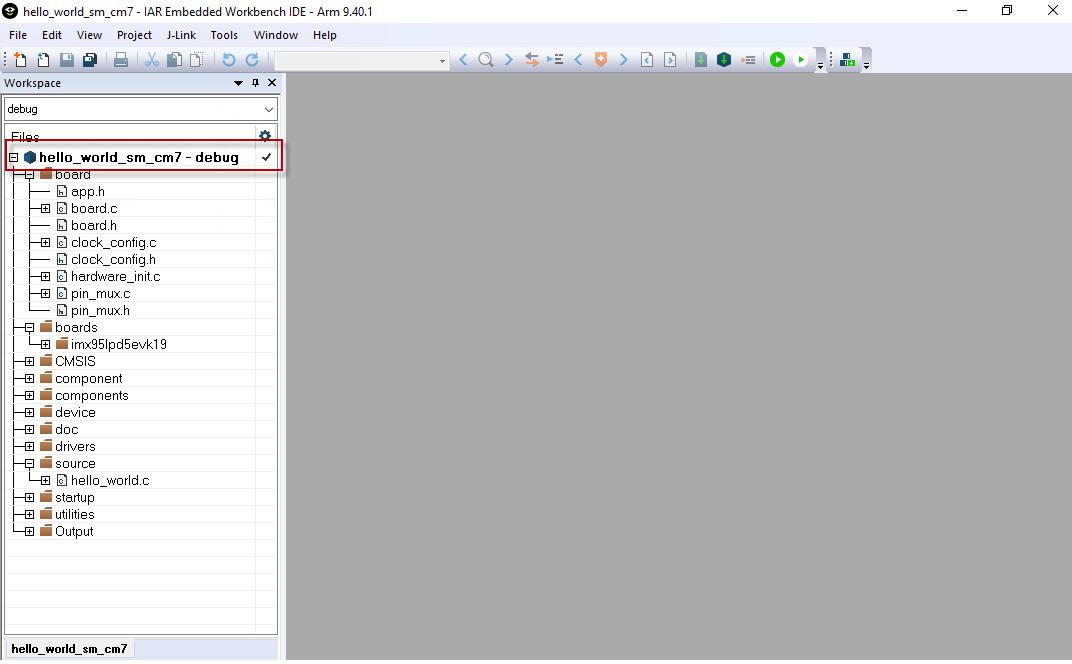Viewport: 1072px width, 664px height.
Task: Click the Toggle Bookmark icon
Action: click(x=601, y=60)
